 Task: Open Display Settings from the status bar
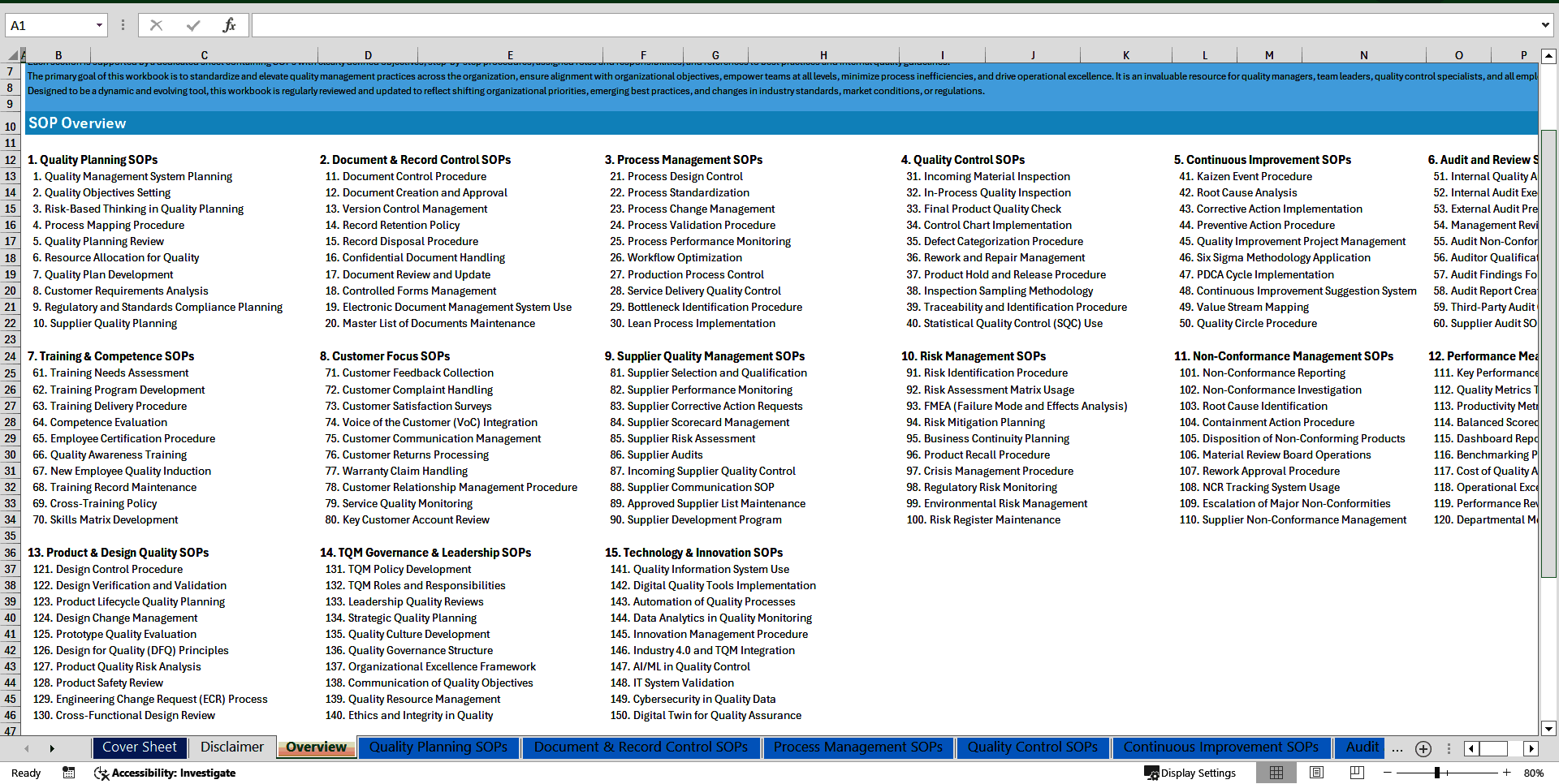tap(1190, 773)
